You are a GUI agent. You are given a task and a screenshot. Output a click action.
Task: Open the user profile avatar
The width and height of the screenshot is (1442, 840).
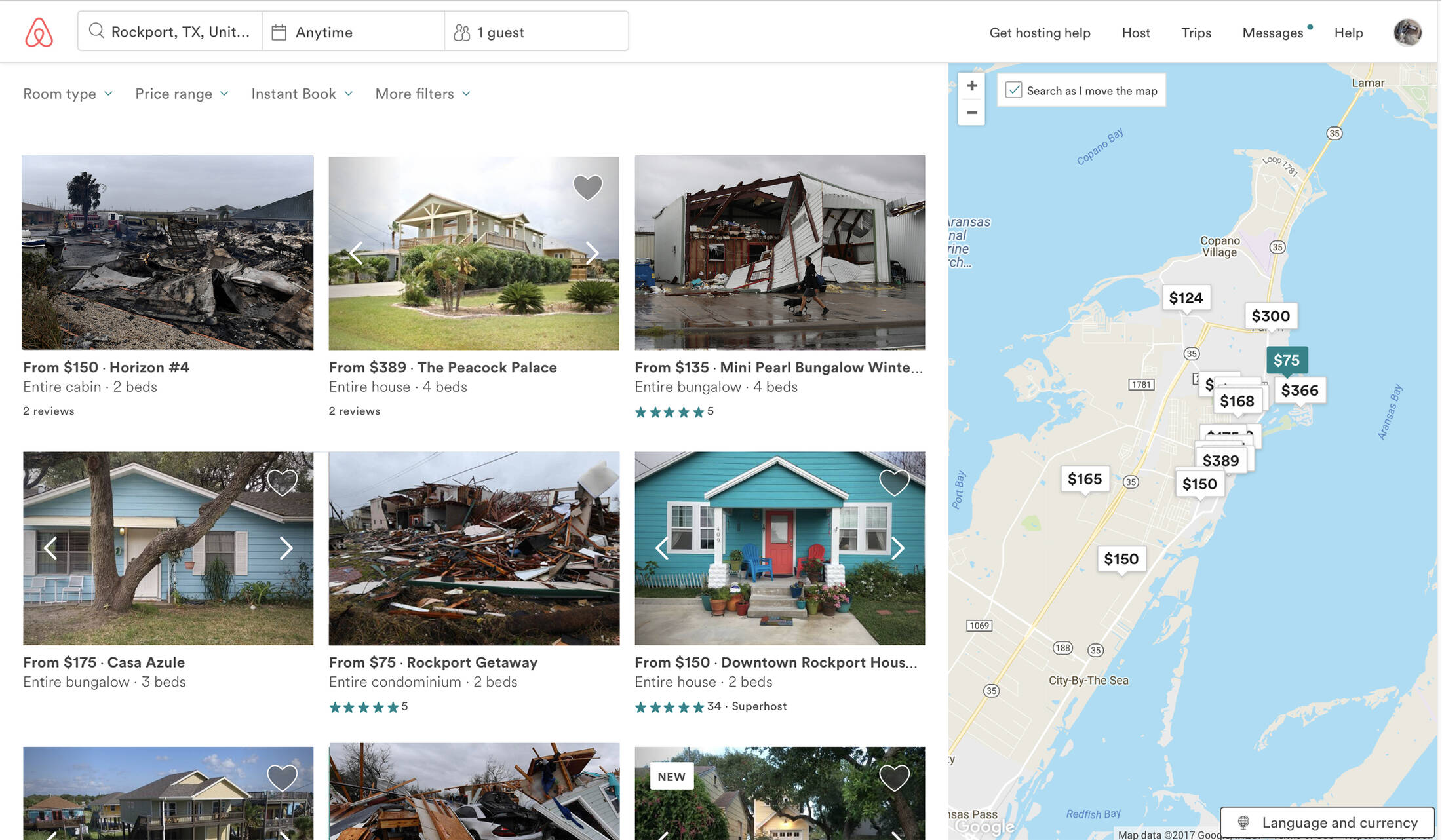click(1407, 32)
